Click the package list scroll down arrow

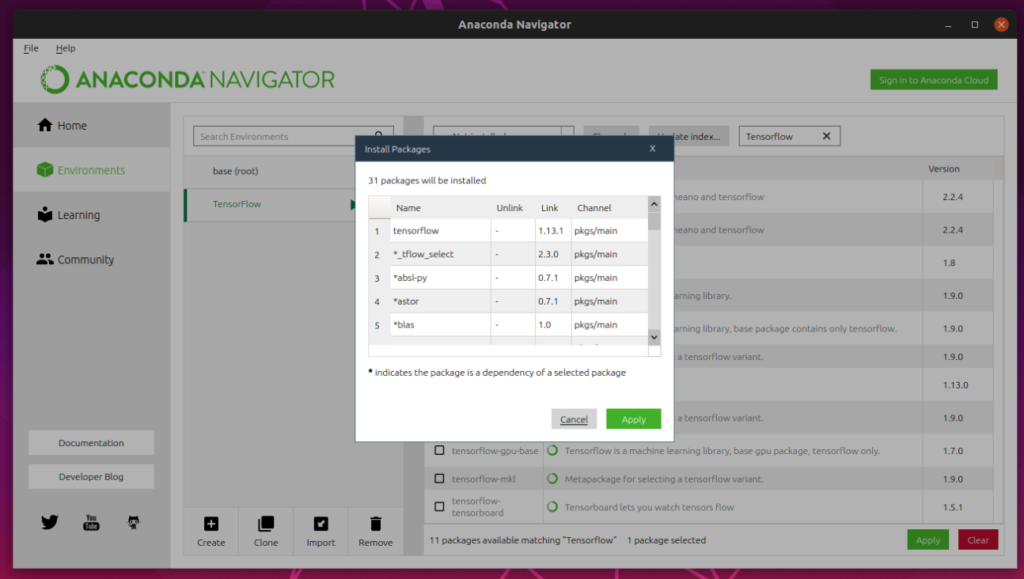coord(654,337)
